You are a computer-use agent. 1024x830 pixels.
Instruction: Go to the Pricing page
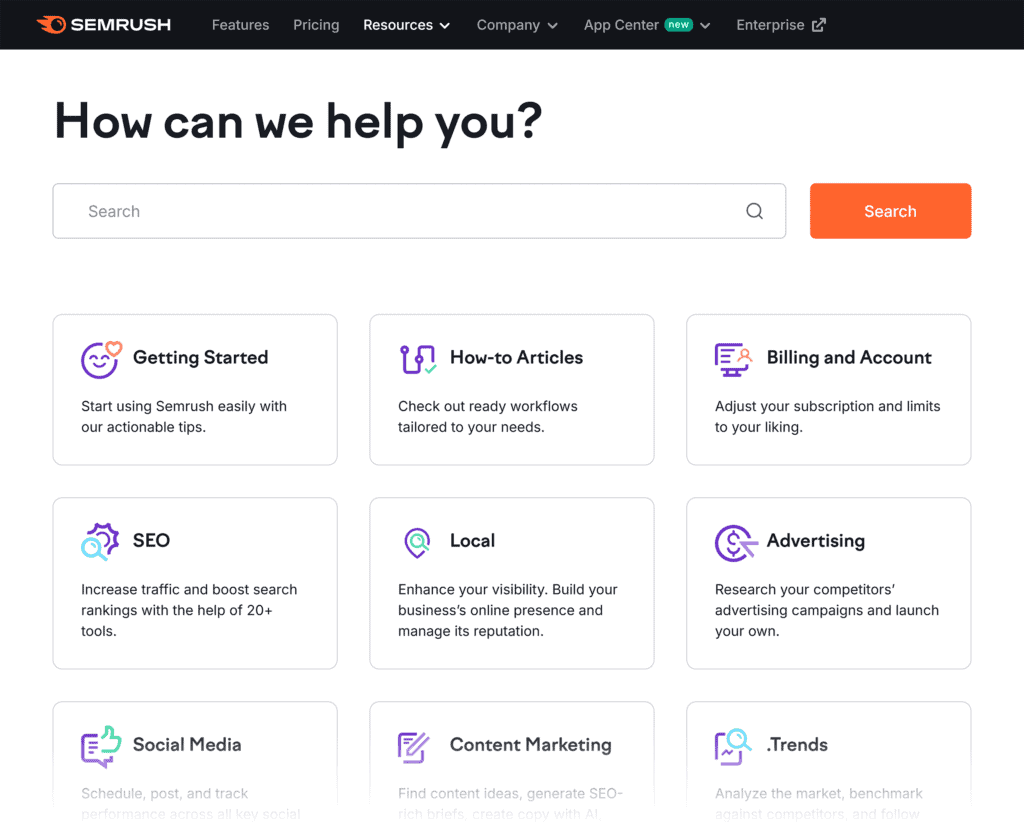tap(316, 25)
